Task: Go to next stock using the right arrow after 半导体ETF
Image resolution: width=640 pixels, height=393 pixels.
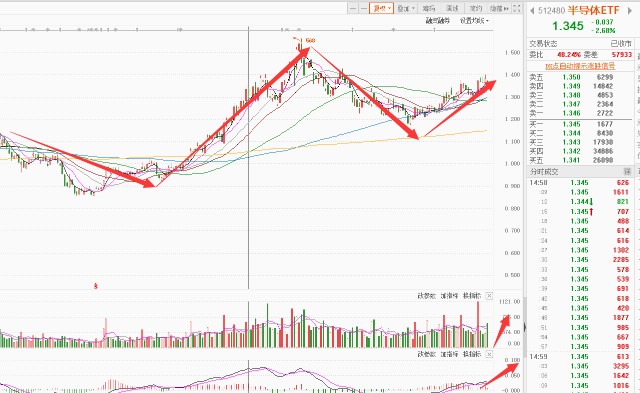Action: [x=629, y=11]
